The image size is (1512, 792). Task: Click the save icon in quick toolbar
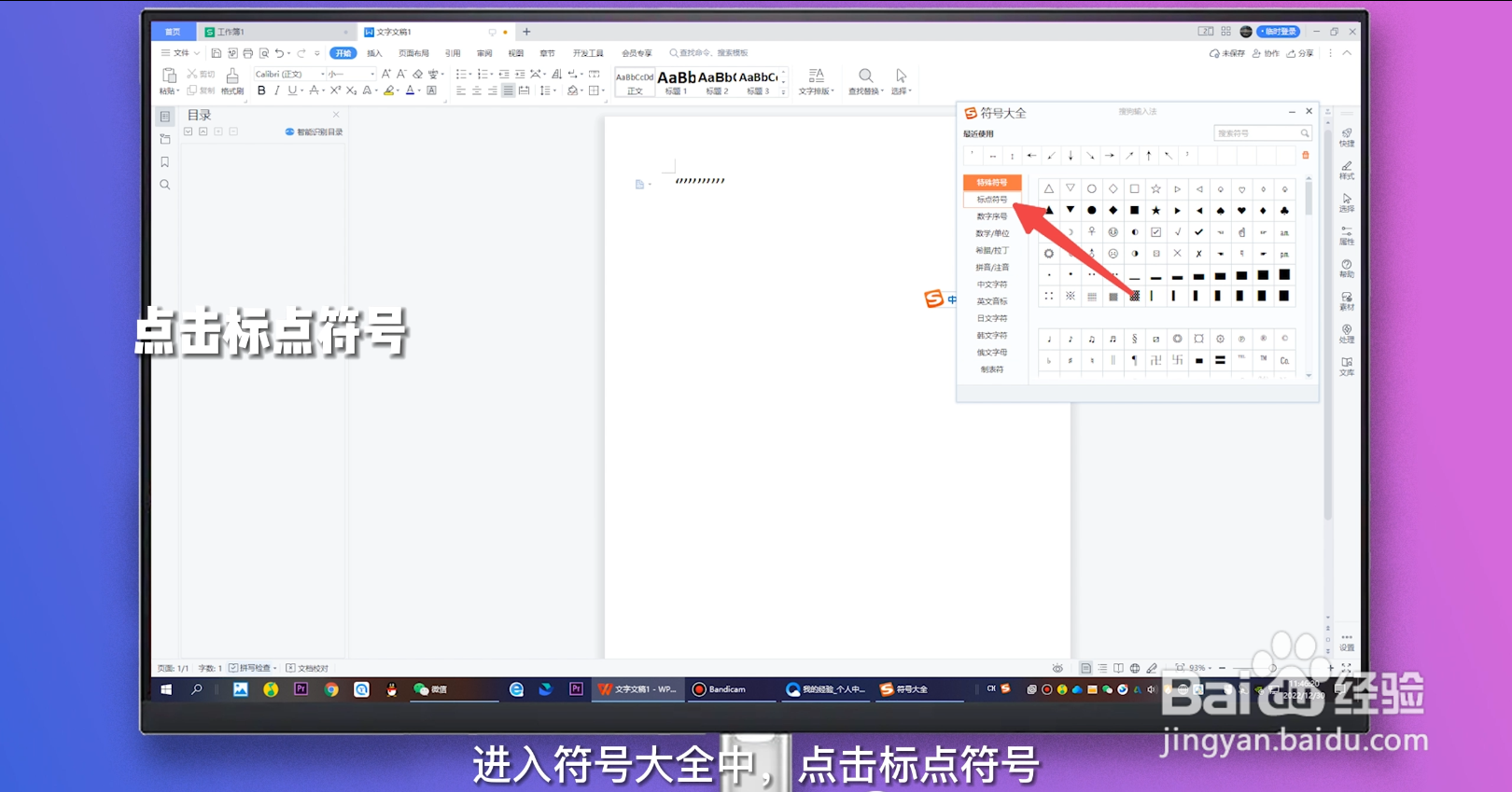[x=217, y=53]
